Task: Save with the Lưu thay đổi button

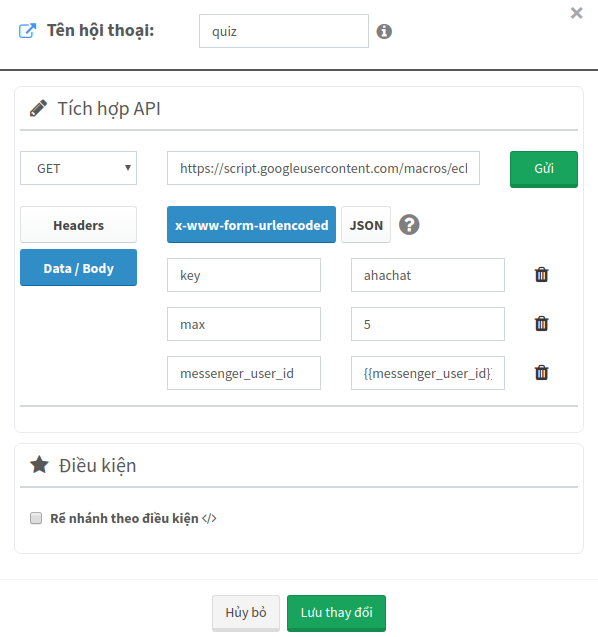Action: click(x=336, y=613)
